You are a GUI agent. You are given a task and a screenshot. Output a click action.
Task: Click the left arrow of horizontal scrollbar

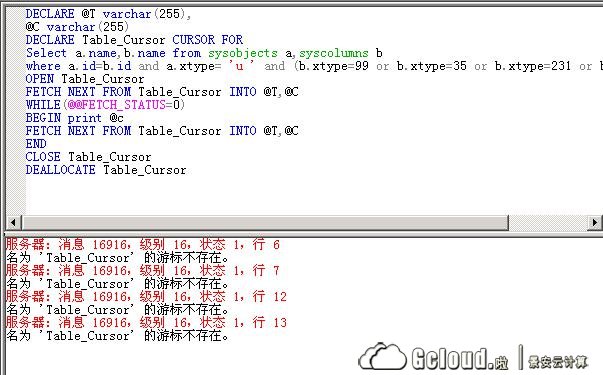(x=13, y=222)
